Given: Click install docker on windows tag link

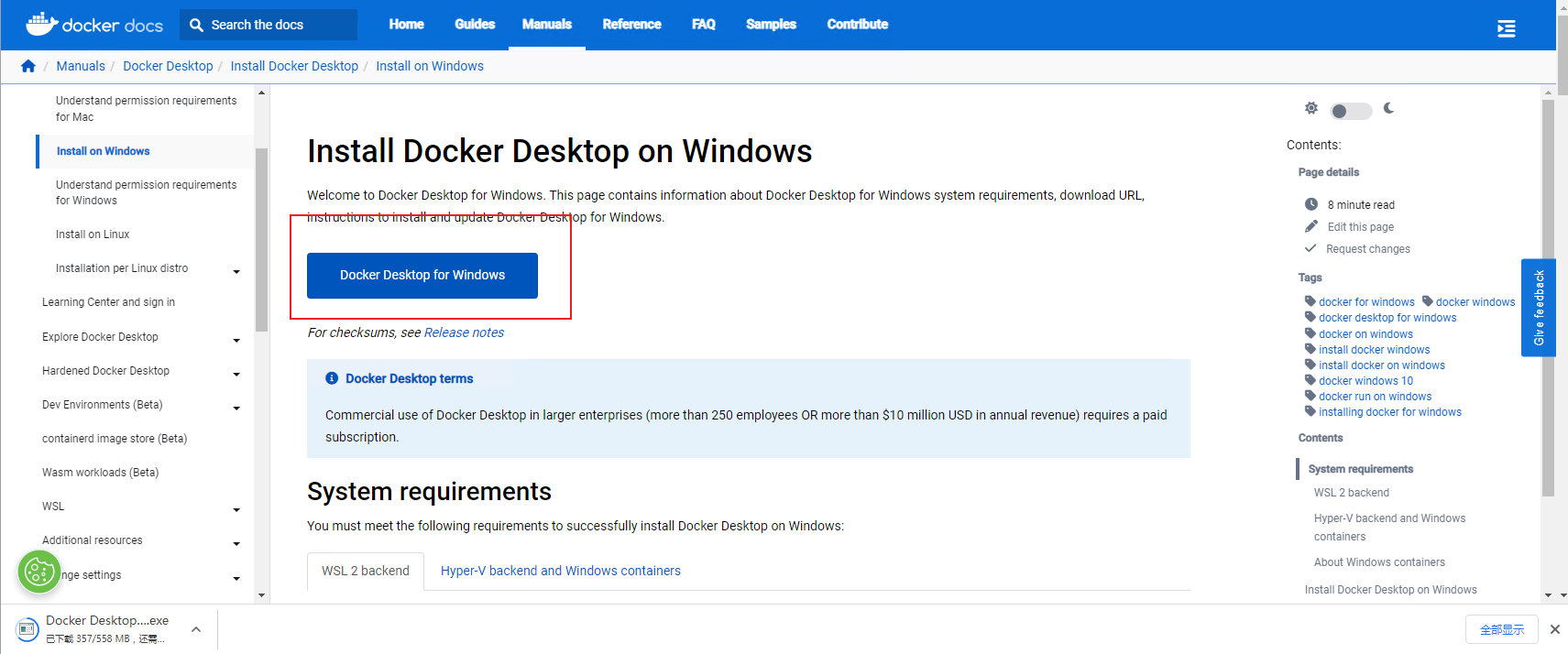Looking at the screenshot, I should tap(1382, 365).
